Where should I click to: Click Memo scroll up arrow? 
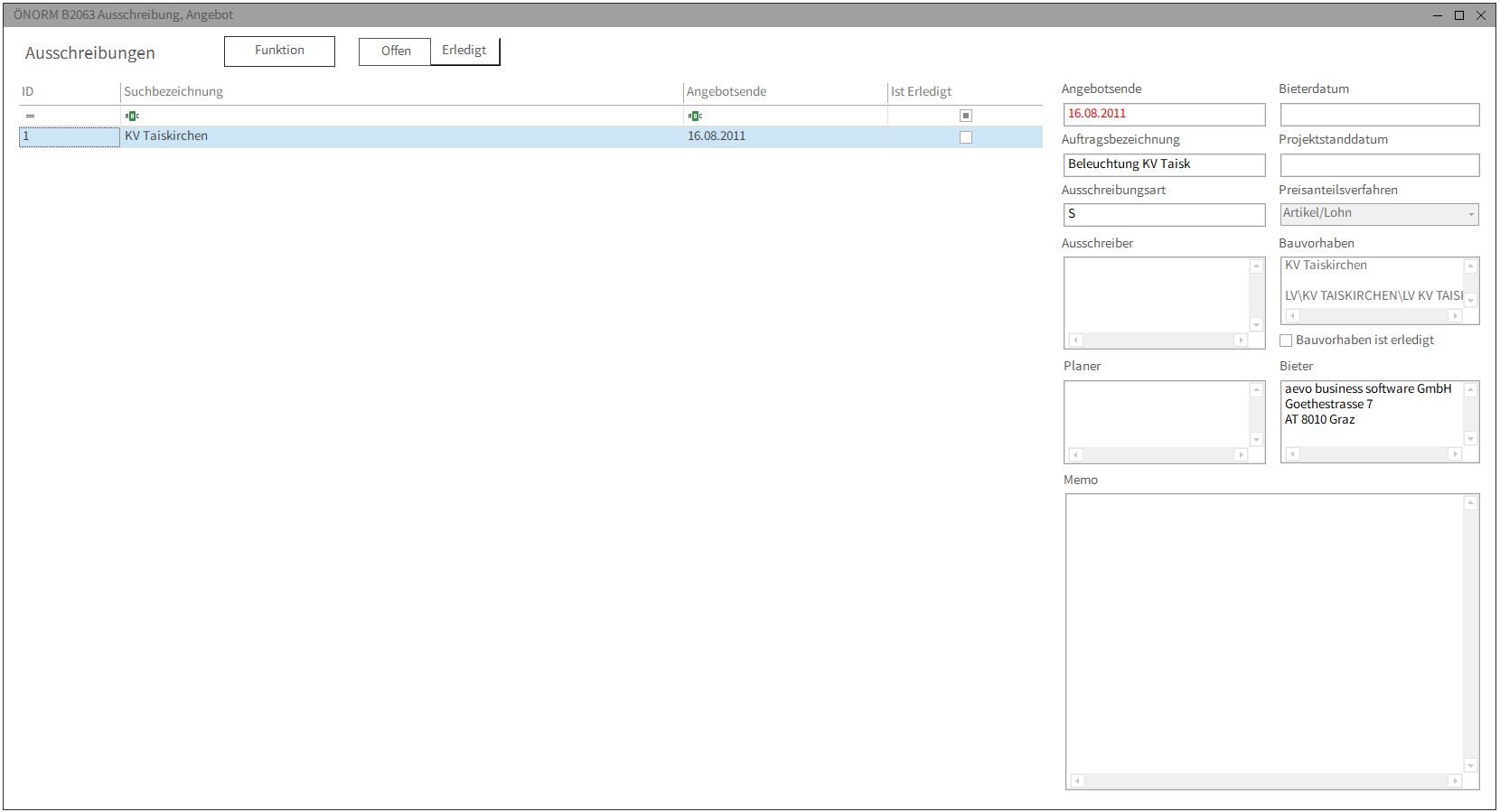1470,503
